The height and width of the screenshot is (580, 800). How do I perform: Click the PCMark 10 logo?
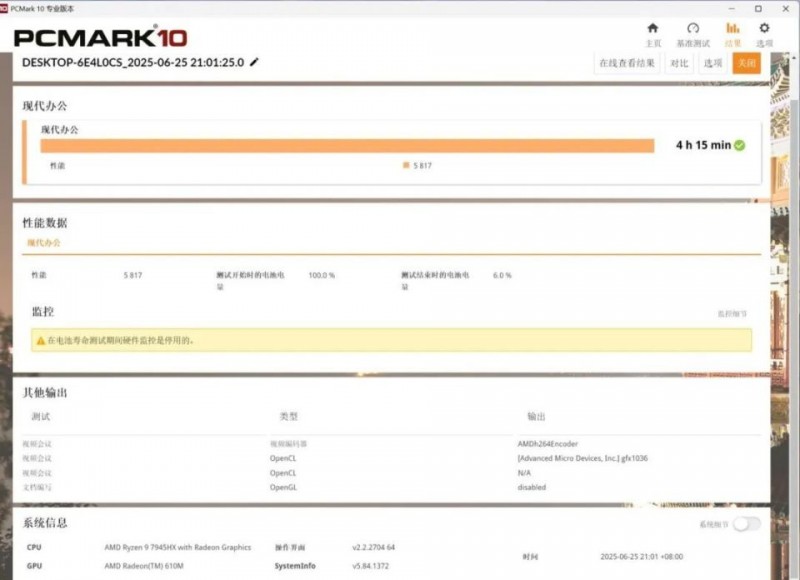(x=100, y=38)
